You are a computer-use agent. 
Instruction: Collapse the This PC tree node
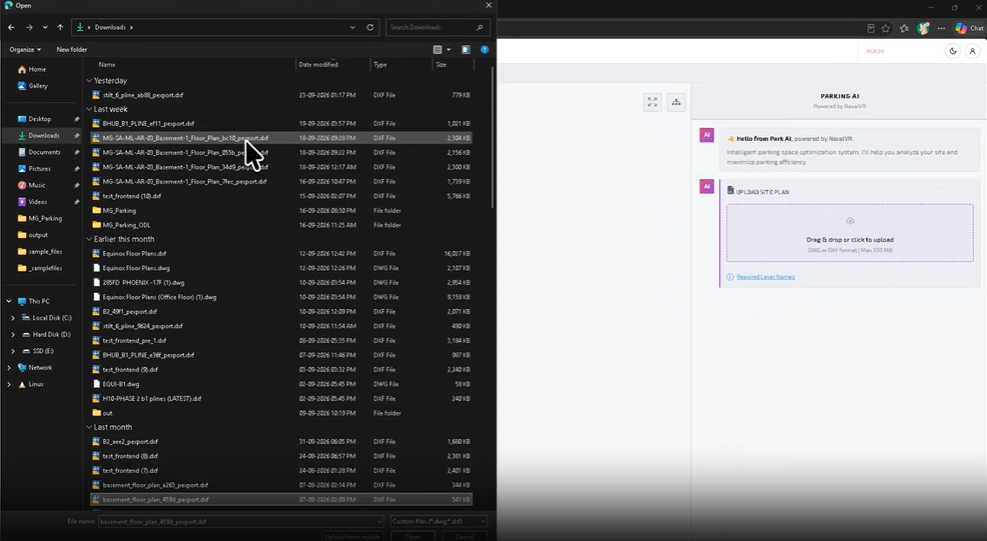(x=9, y=301)
